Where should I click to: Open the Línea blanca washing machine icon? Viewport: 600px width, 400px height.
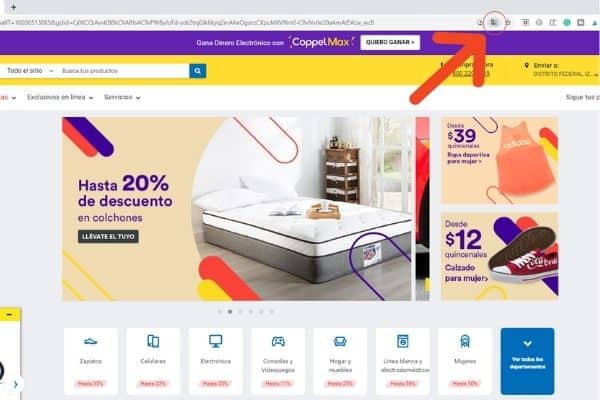click(x=403, y=341)
